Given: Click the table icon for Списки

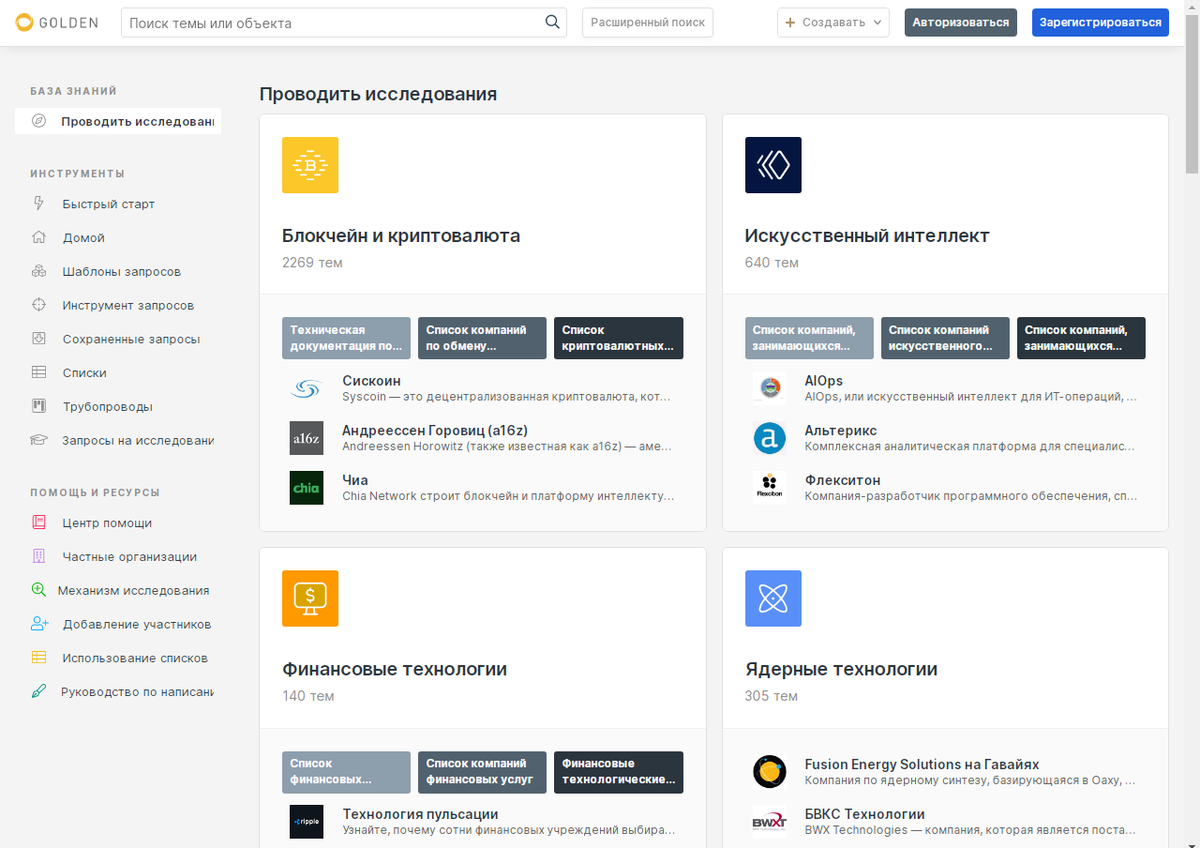Looking at the screenshot, I should 39,373.
